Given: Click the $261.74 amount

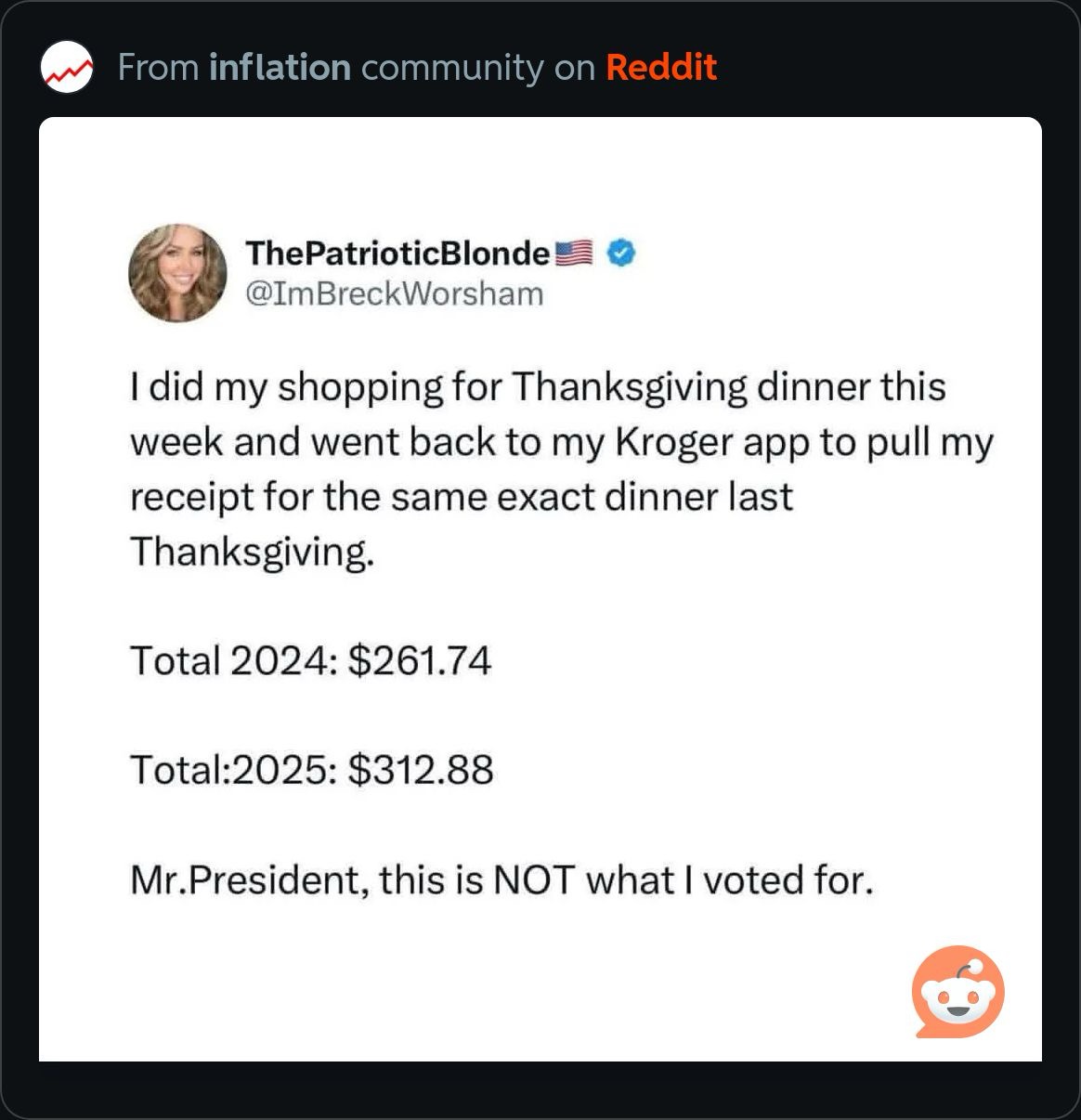Looking at the screenshot, I should 419,660.
